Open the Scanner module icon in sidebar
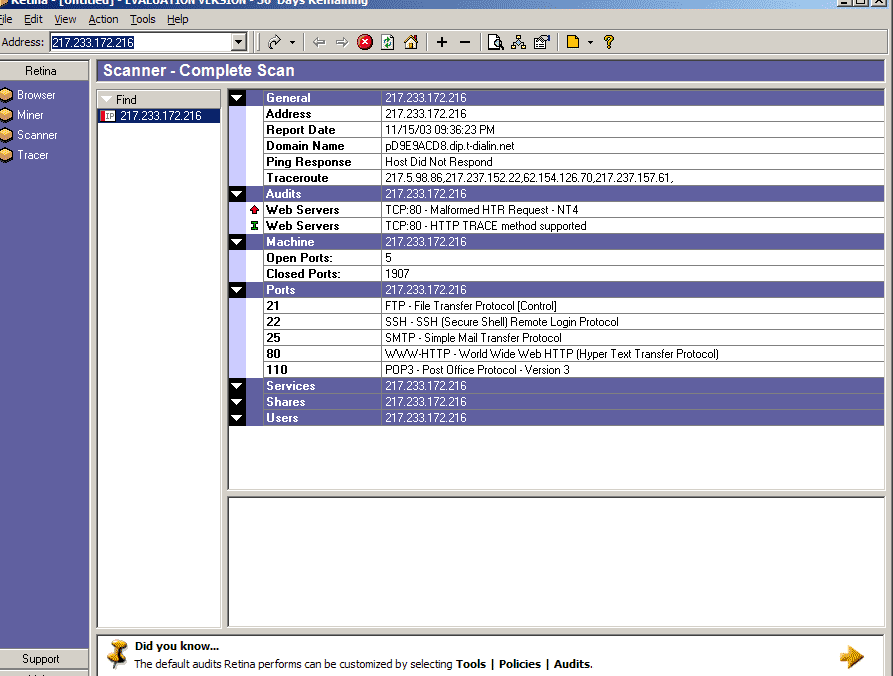 click(6, 135)
